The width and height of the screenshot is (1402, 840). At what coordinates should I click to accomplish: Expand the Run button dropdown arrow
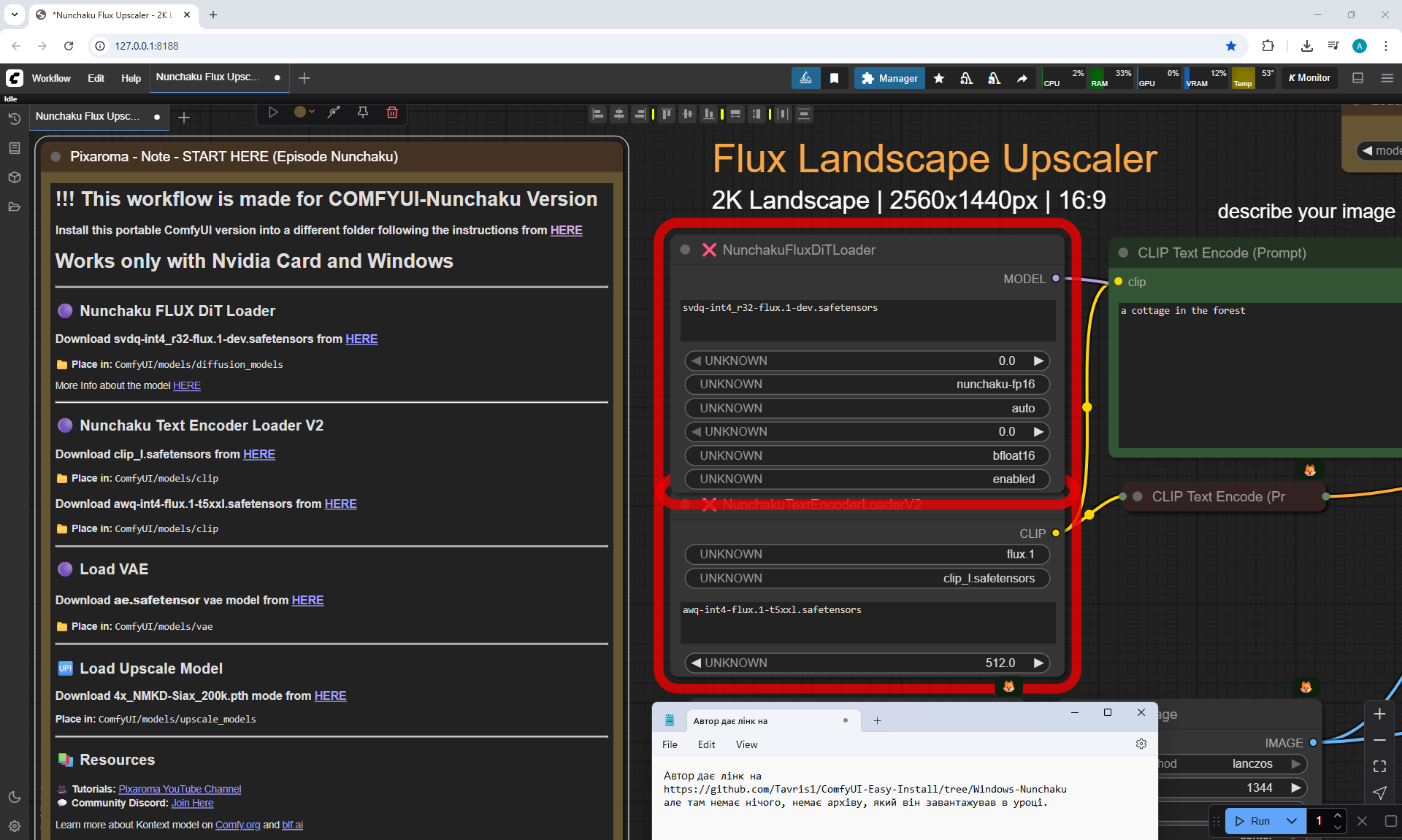click(1291, 820)
